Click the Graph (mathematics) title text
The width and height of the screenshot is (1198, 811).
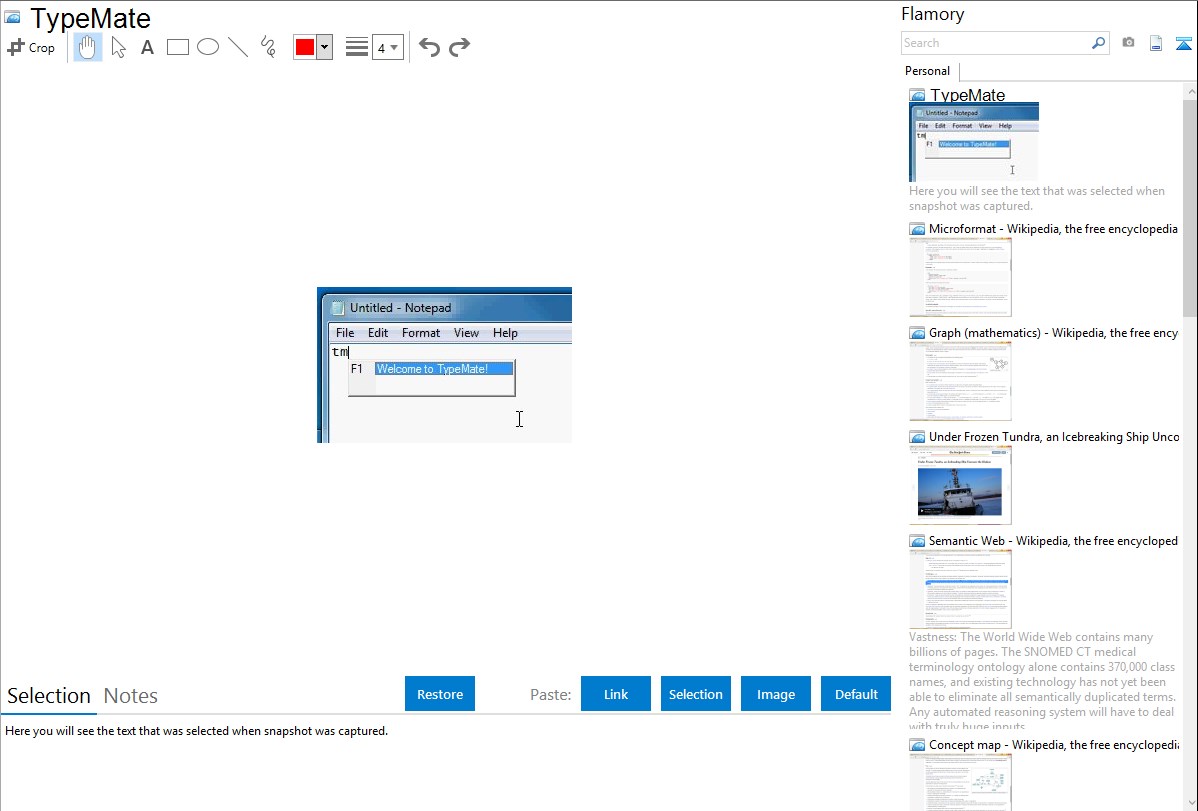click(x=1053, y=333)
